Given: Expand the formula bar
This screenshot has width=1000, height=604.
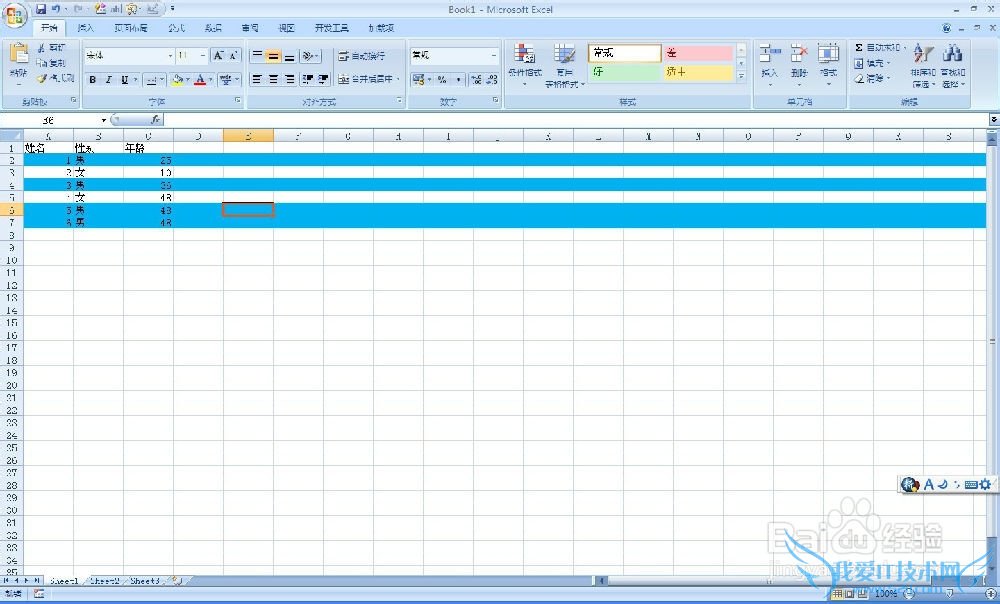Looking at the screenshot, I should coord(994,120).
